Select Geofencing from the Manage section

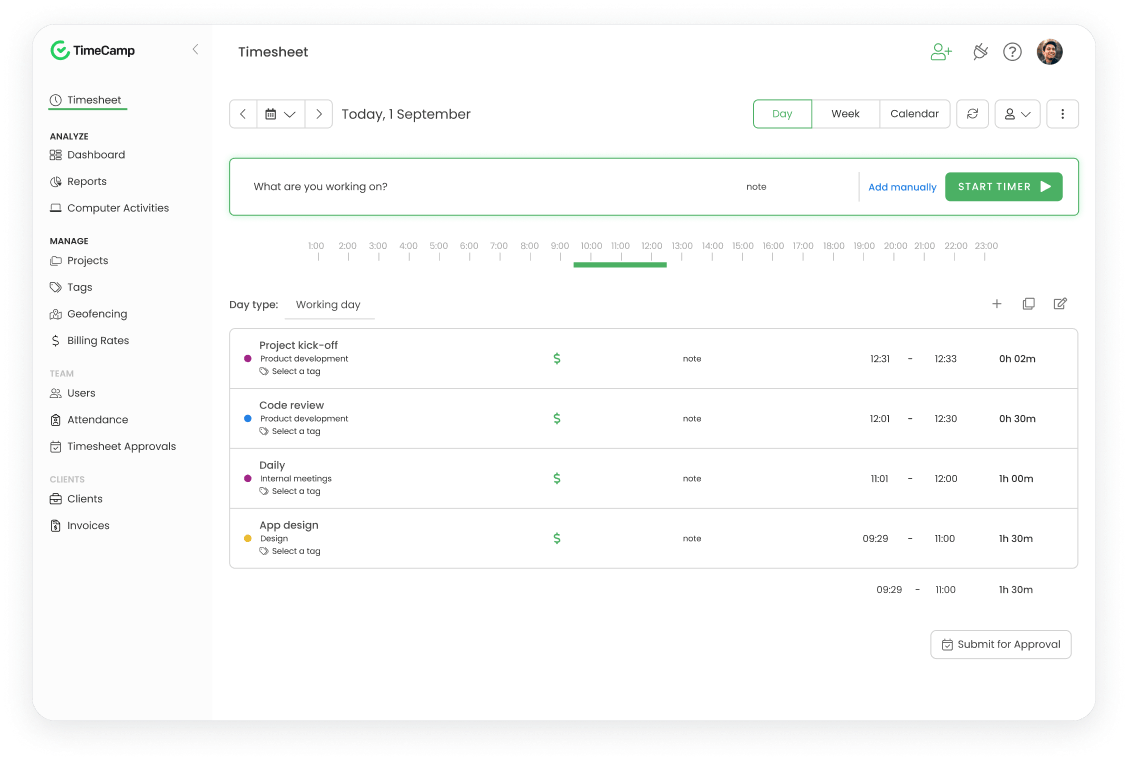[x=96, y=313]
